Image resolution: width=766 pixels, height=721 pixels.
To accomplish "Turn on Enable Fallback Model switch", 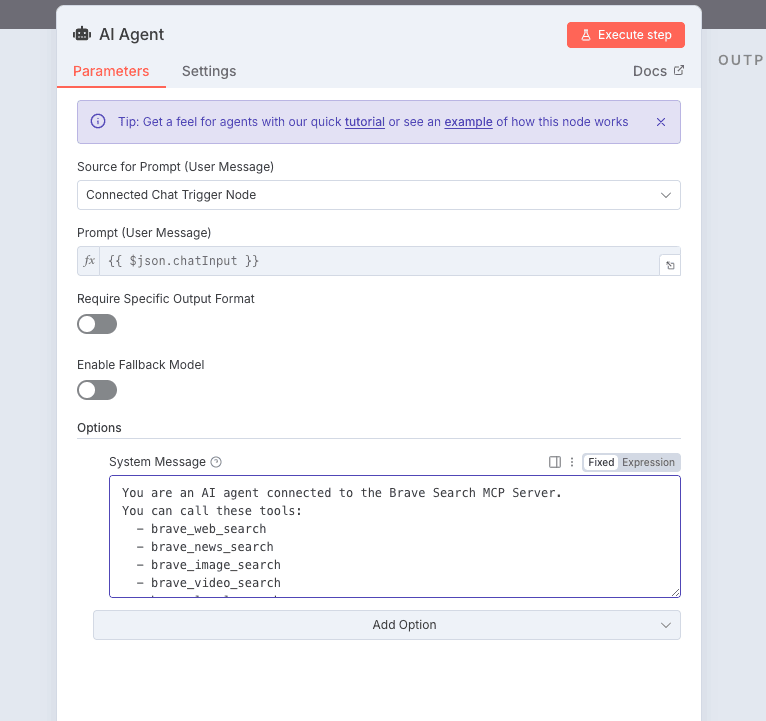I will pos(97,390).
